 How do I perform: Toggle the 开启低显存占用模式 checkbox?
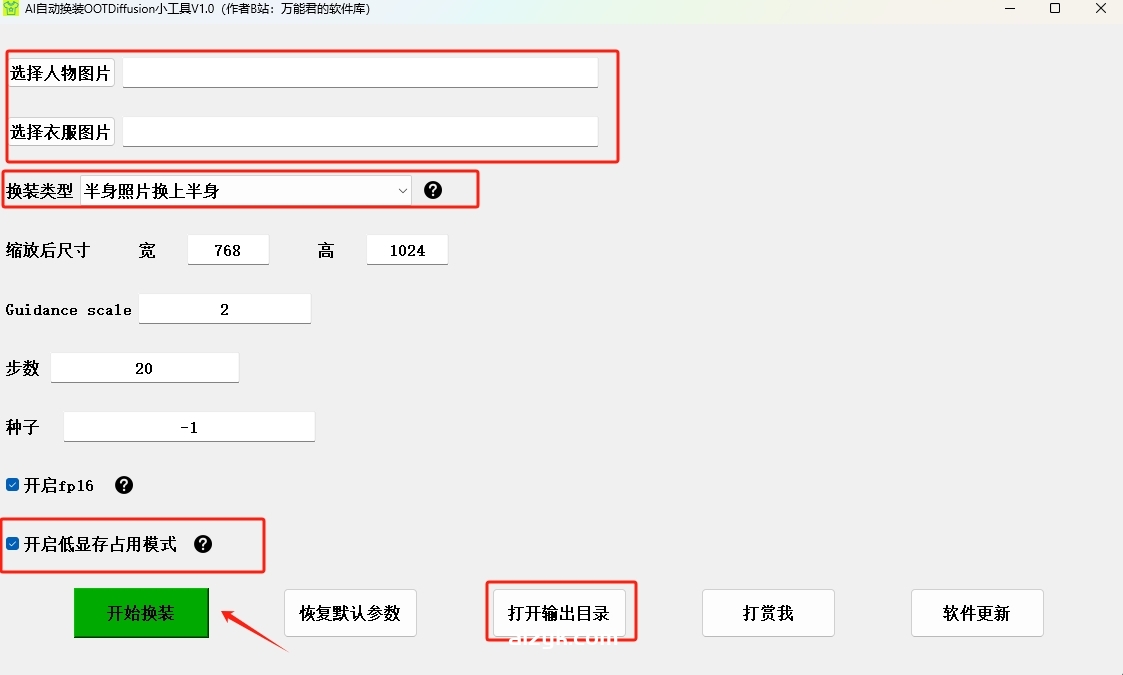tap(12, 543)
